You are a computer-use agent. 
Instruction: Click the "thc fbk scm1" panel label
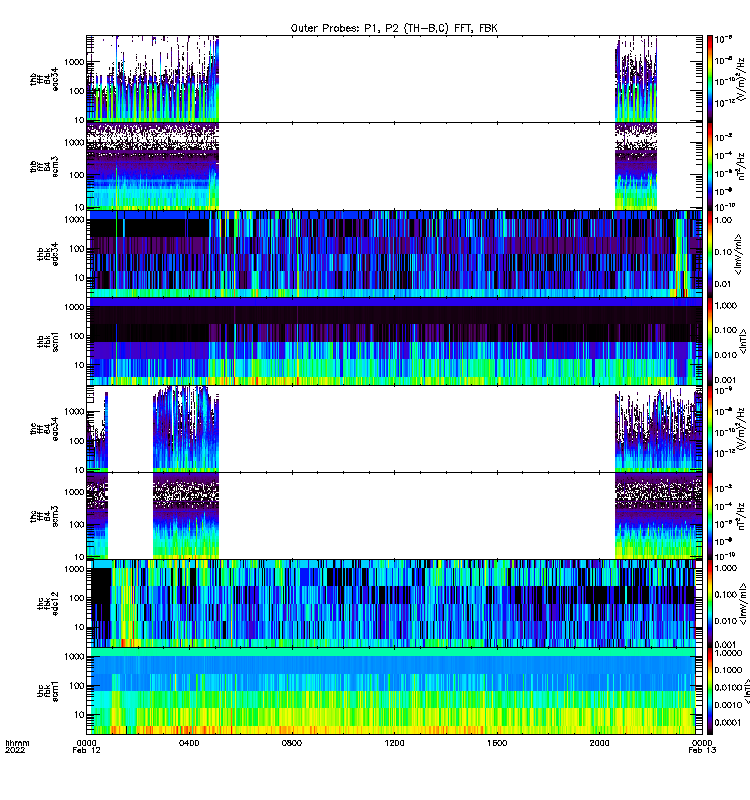point(47,691)
